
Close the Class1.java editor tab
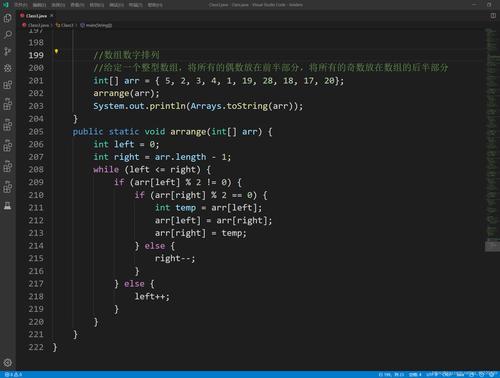52,16
